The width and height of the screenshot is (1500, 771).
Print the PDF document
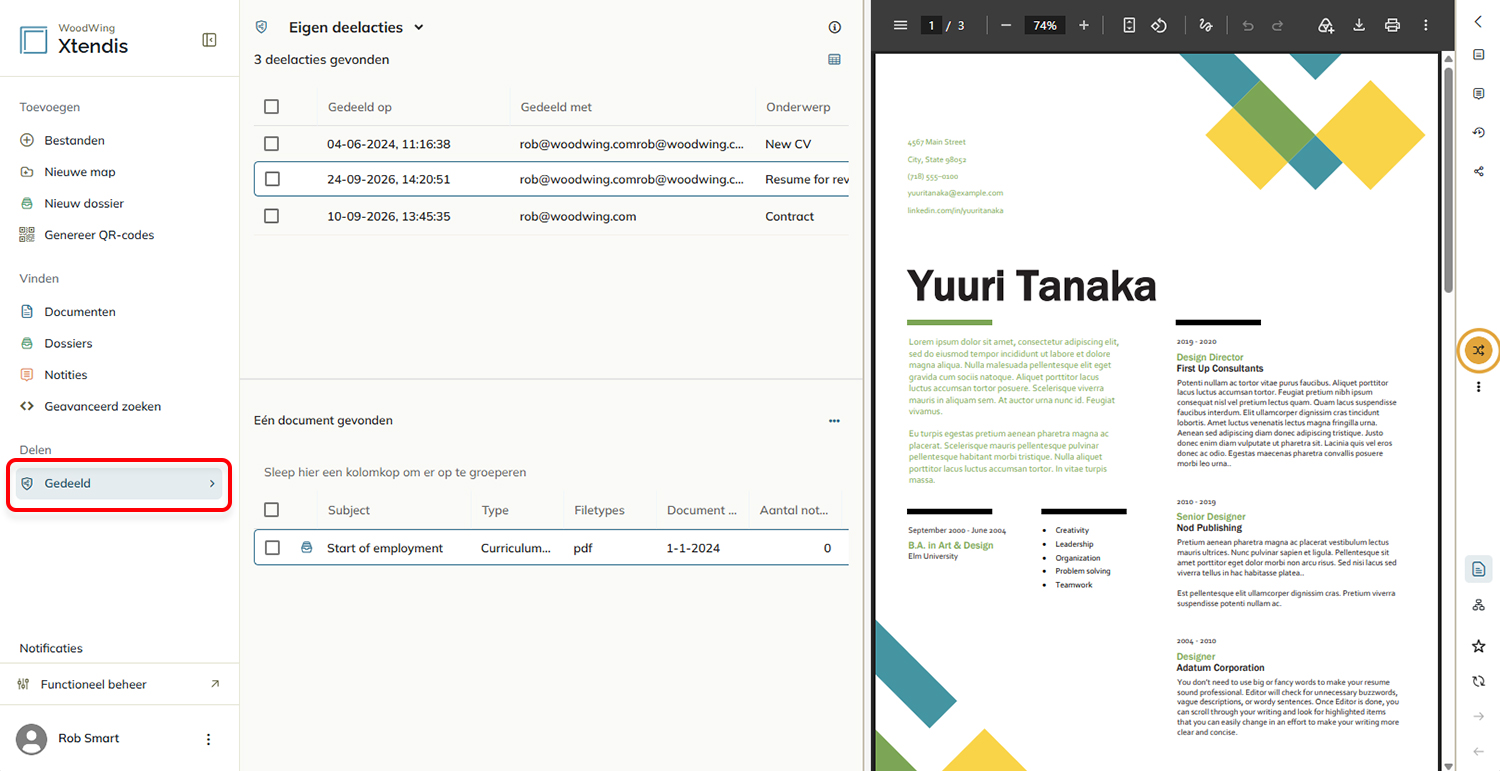click(x=1392, y=25)
